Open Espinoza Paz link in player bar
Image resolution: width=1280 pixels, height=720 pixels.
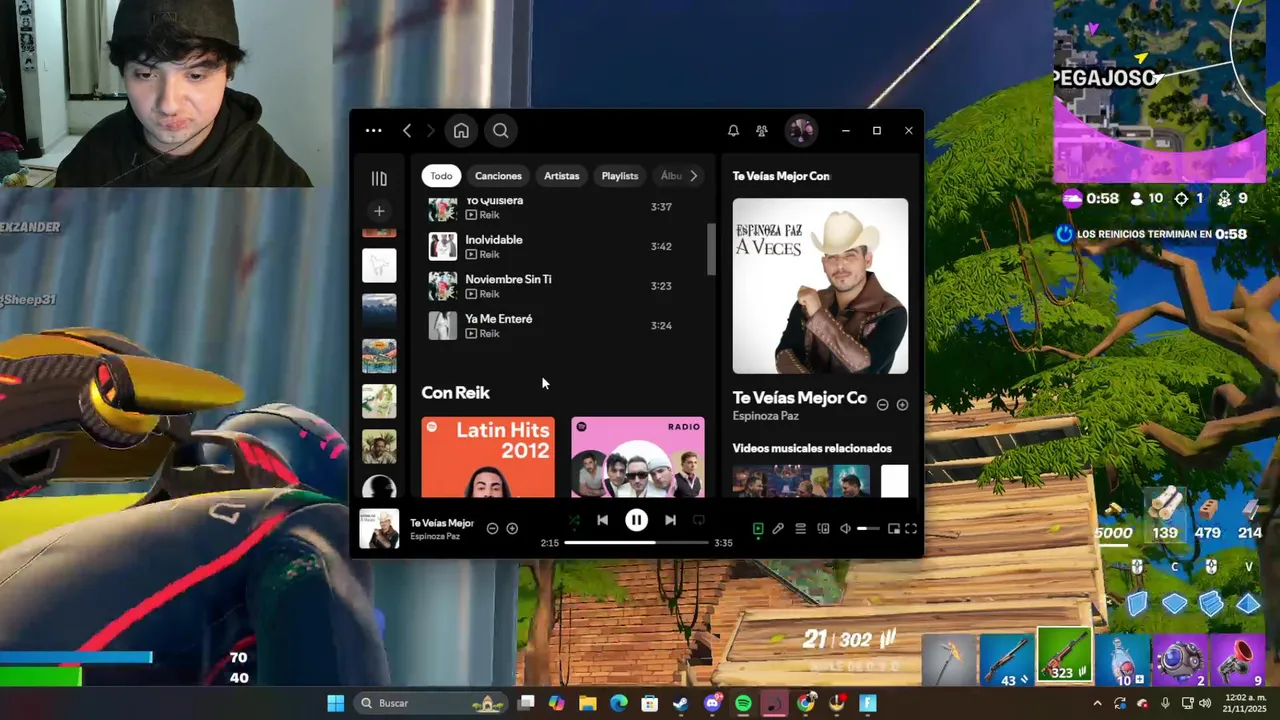click(435, 537)
